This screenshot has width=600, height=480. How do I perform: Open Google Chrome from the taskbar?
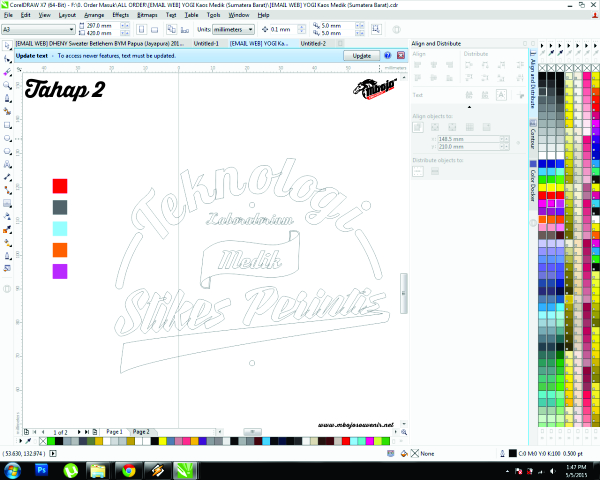click(x=129, y=470)
